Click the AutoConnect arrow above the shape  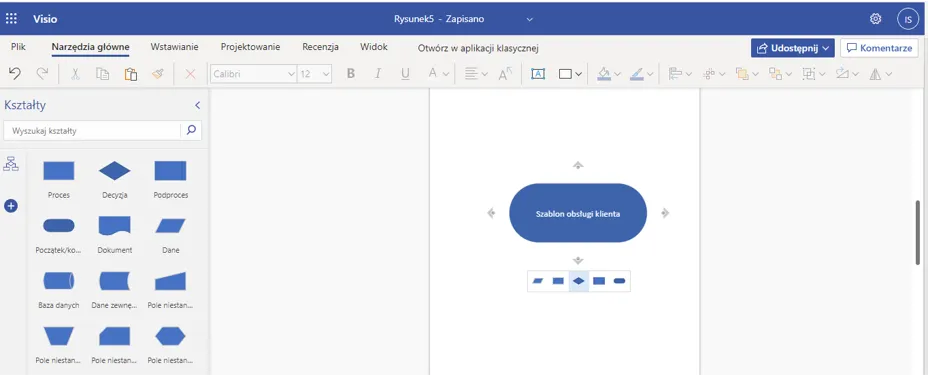click(578, 165)
